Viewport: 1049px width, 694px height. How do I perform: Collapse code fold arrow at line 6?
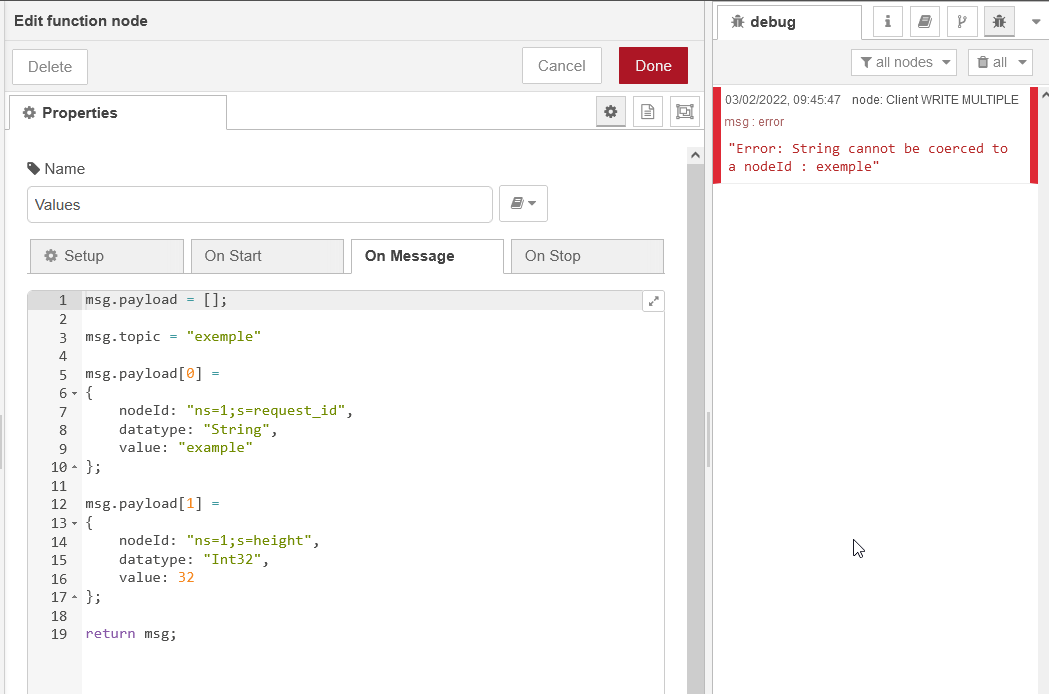click(74, 394)
